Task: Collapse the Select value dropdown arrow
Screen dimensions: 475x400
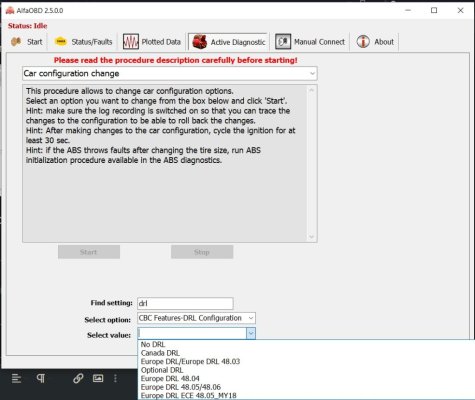Action: [251, 333]
